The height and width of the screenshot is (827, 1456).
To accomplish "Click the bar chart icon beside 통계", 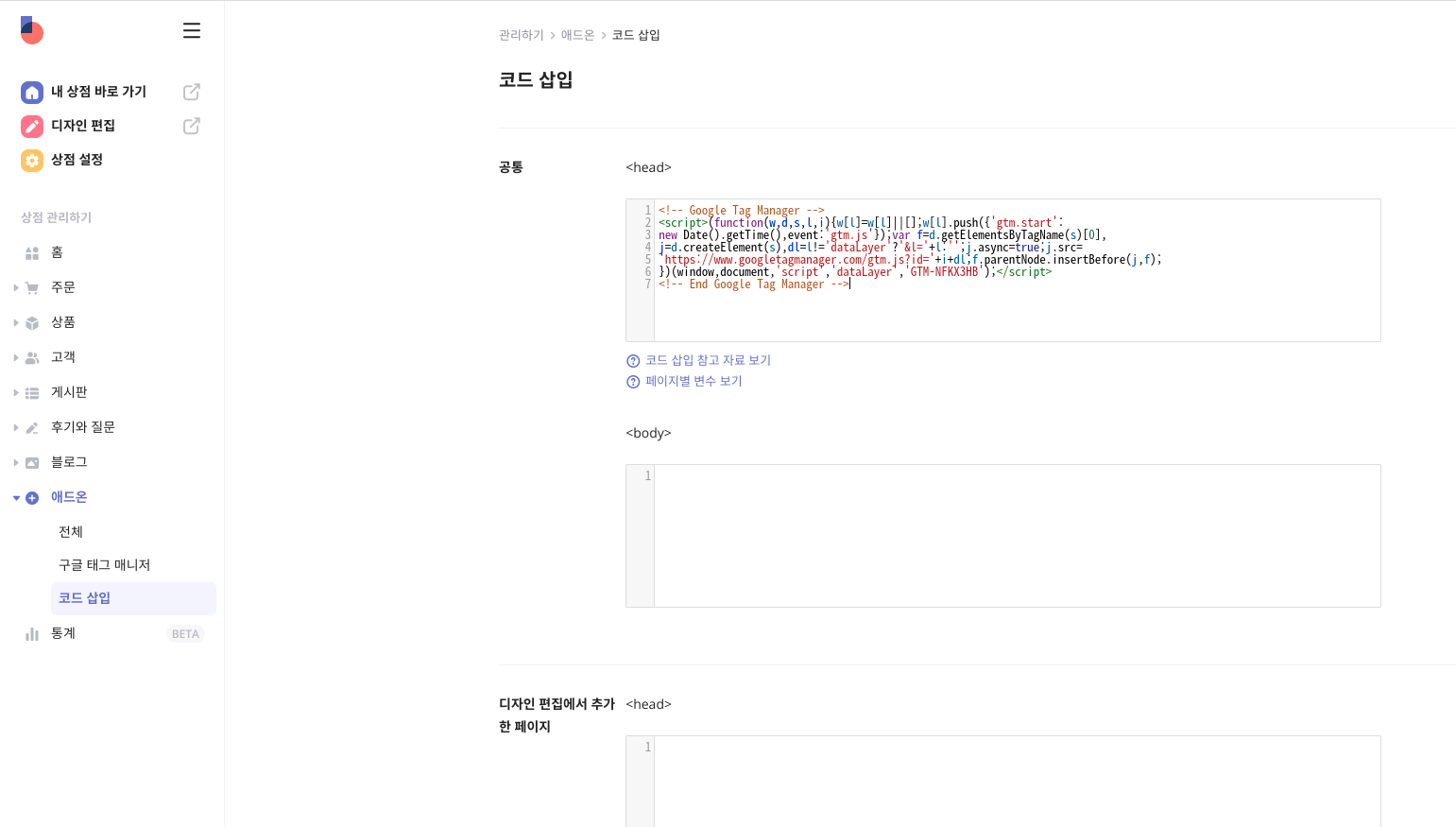I will click(32, 634).
